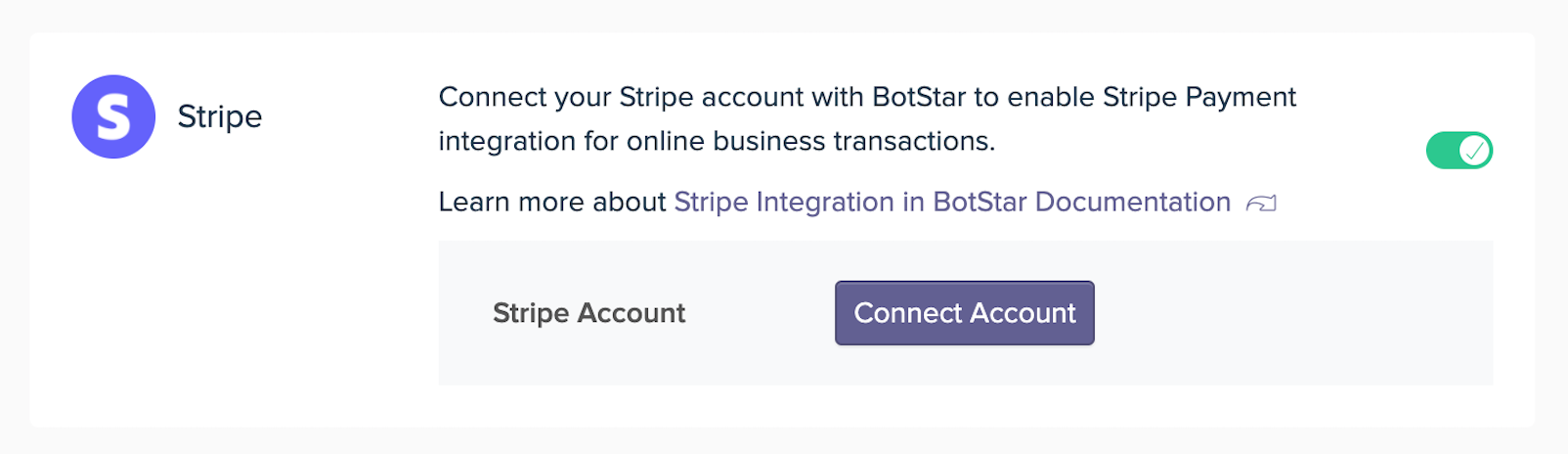Turn off the green Stripe switch
The height and width of the screenshot is (454, 1568).
pyautogui.click(x=1459, y=151)
